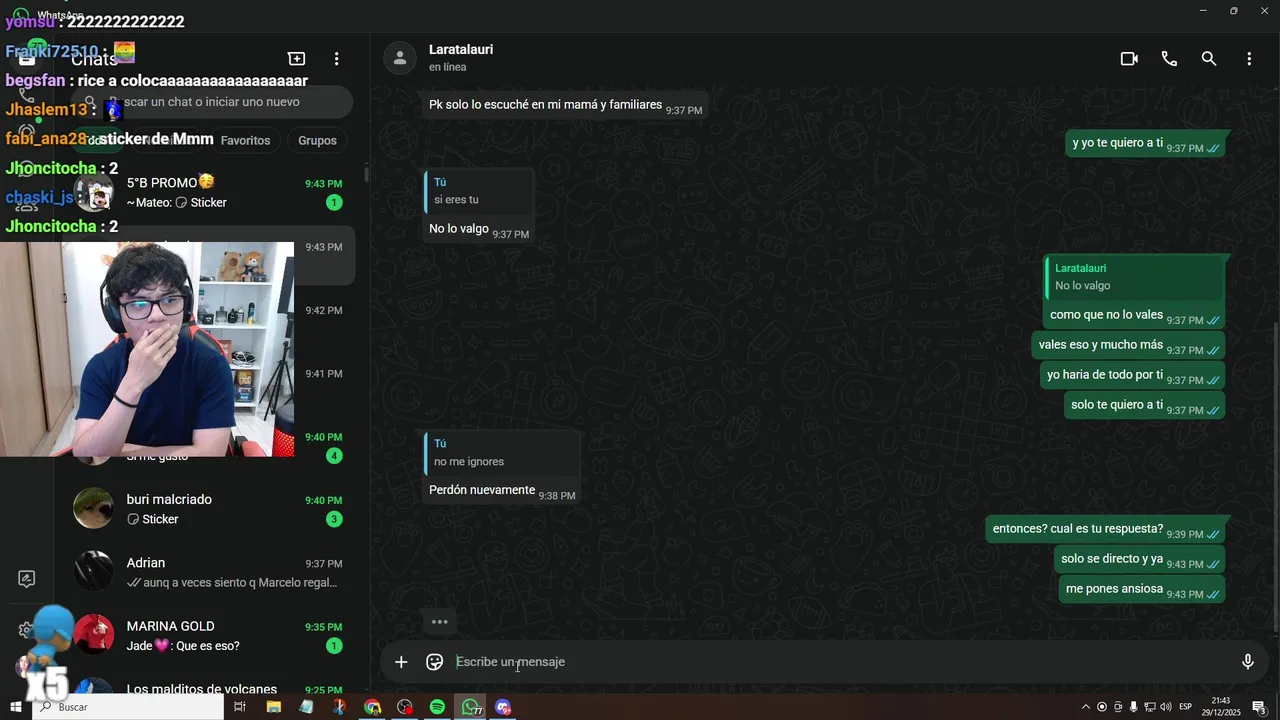Open Google Chrome from the taskbar
The height and width of the screenshot is (720, 1280).
coord(372,707)
